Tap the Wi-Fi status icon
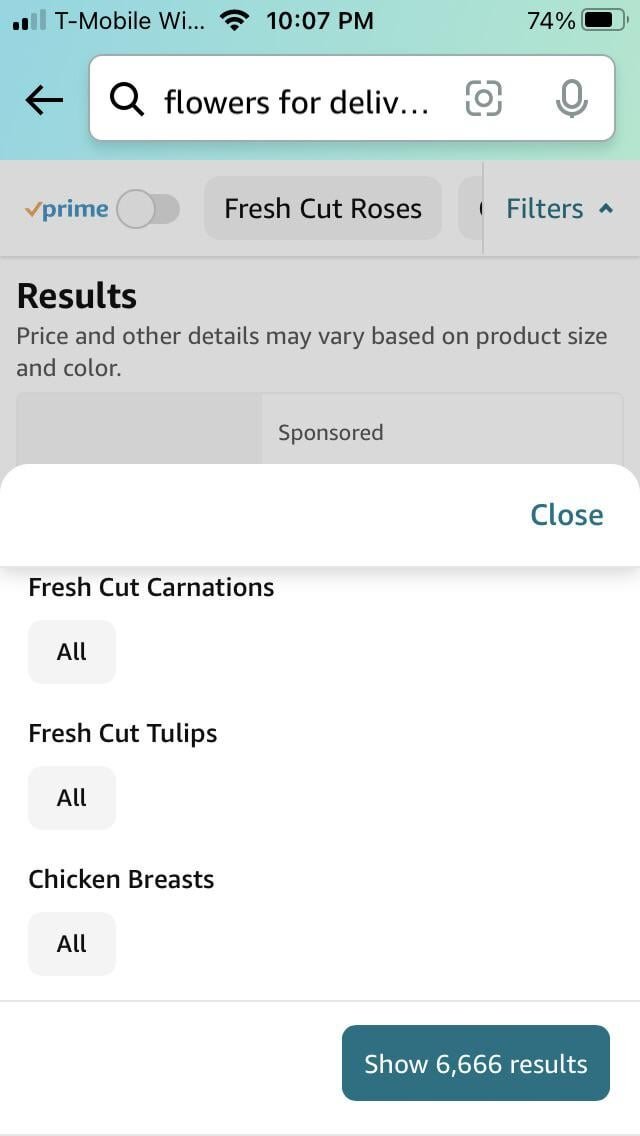Screen dimensions: 640x1136 coord(236,20)
